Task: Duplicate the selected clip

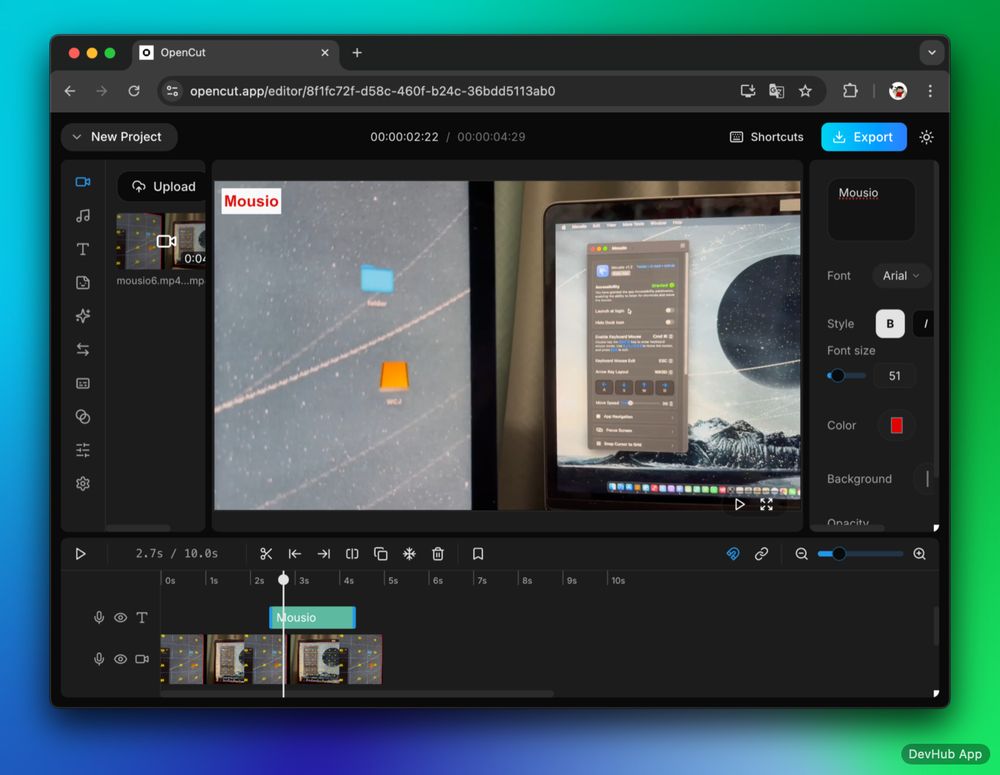Action: (x=381, y=554)
